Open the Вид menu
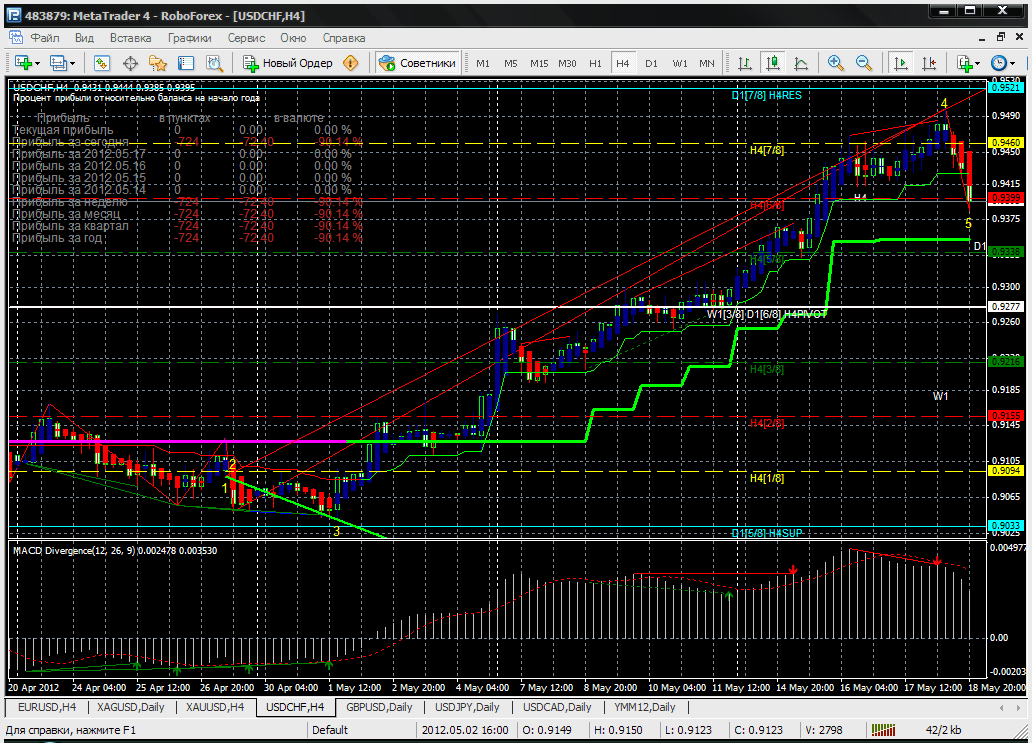The image size is (1032, 743). click(x=84, y=38)
